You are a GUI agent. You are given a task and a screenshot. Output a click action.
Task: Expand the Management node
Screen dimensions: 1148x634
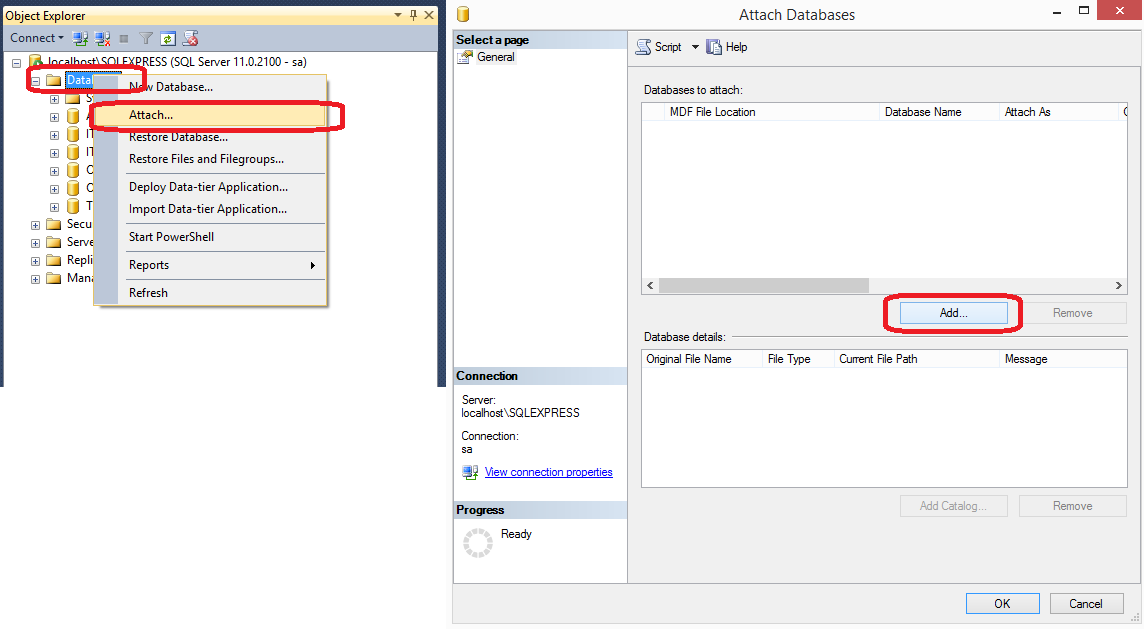(x=35, y=279)
